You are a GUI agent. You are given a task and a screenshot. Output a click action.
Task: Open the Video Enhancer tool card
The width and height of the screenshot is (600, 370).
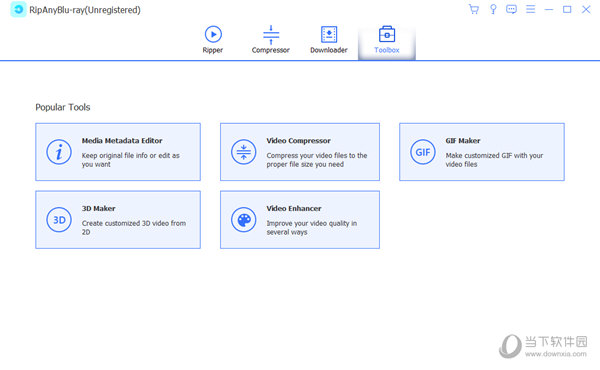[x=300, y=220]
